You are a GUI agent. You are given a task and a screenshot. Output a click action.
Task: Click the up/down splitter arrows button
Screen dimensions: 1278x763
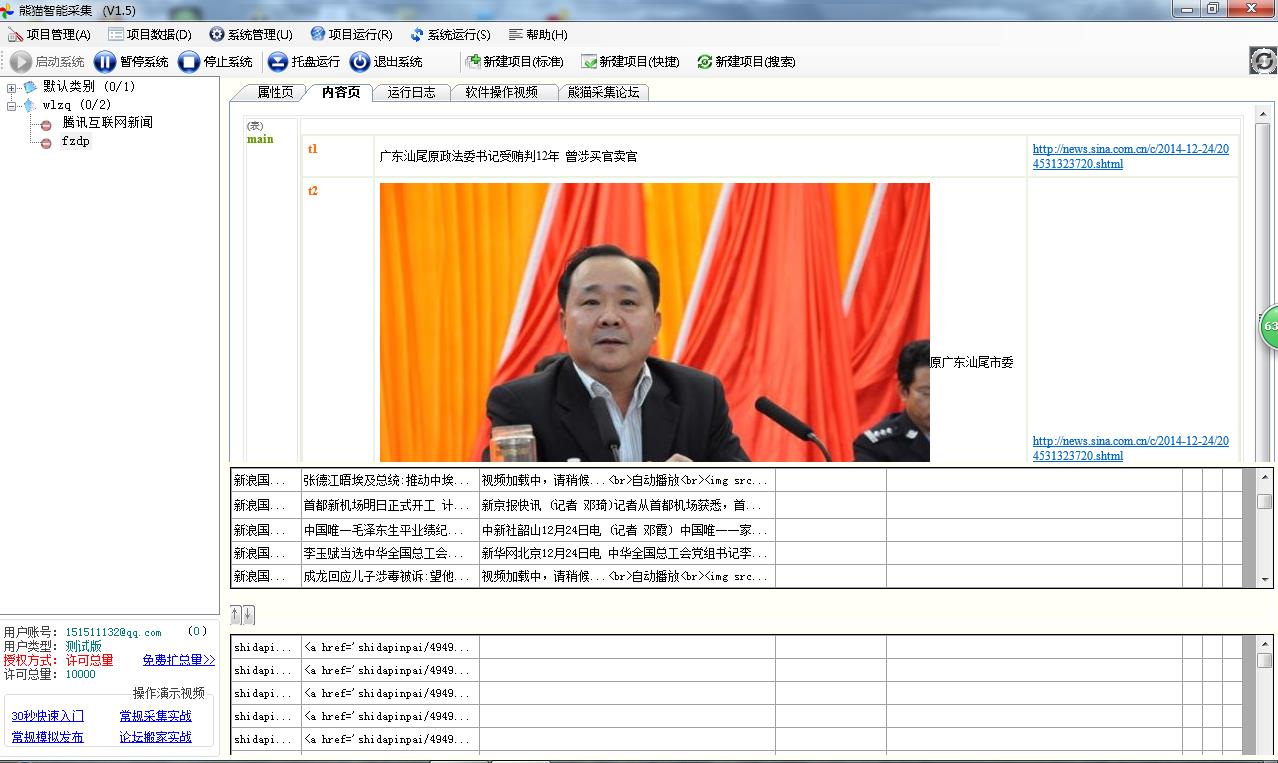pos(242,614)
